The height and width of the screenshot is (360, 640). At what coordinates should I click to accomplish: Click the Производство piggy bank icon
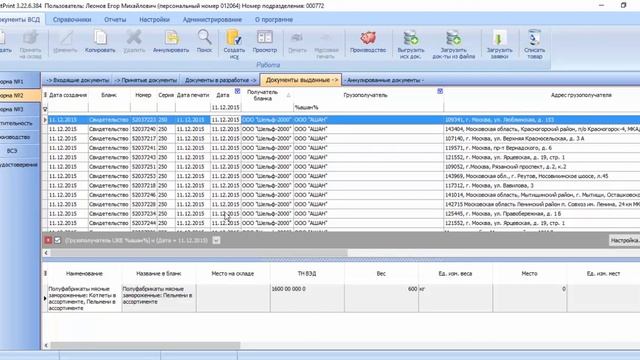368,38
